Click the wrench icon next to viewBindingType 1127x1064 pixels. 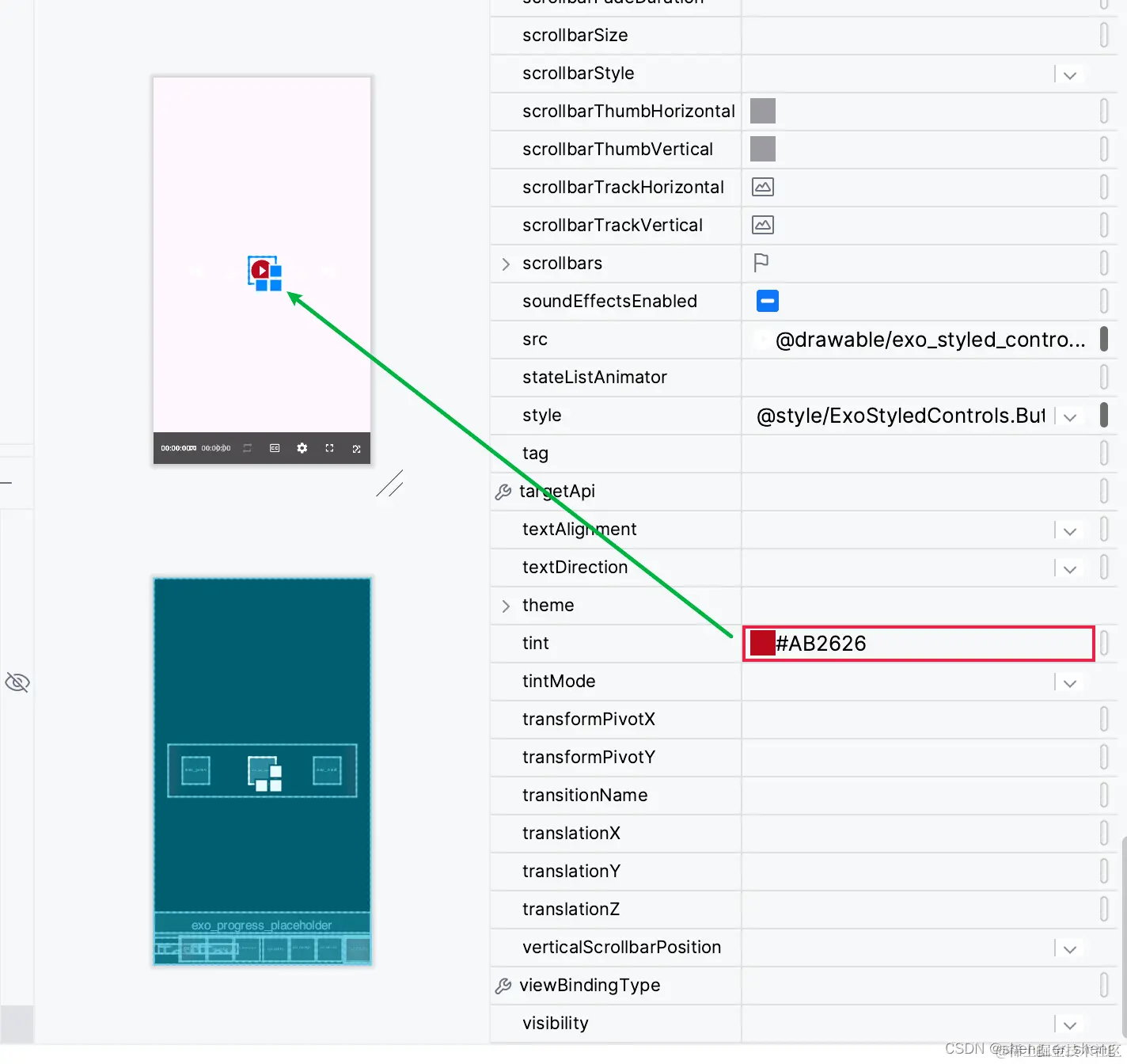pos(503,985)
